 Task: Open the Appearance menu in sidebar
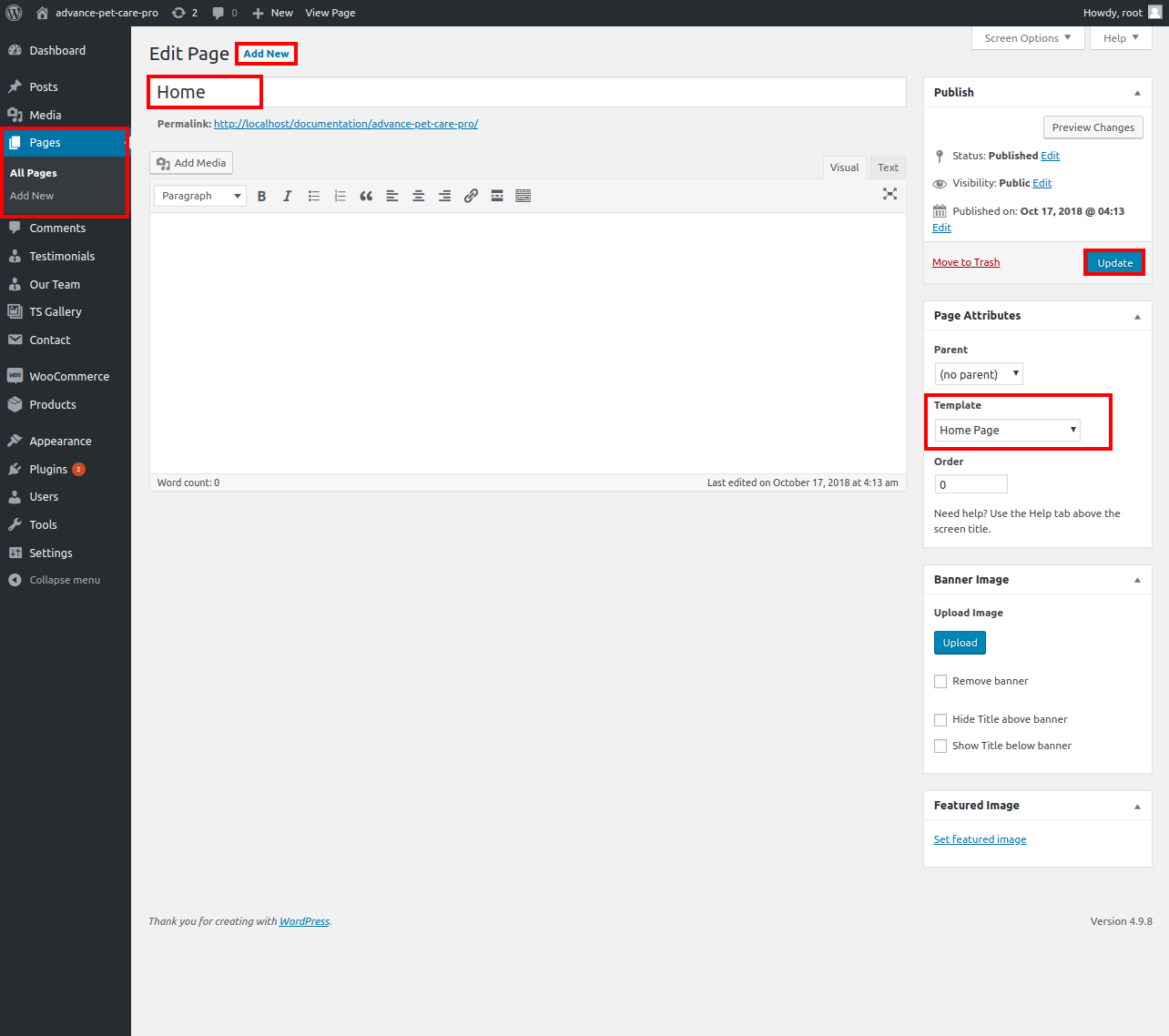click(x=60, y=442)
